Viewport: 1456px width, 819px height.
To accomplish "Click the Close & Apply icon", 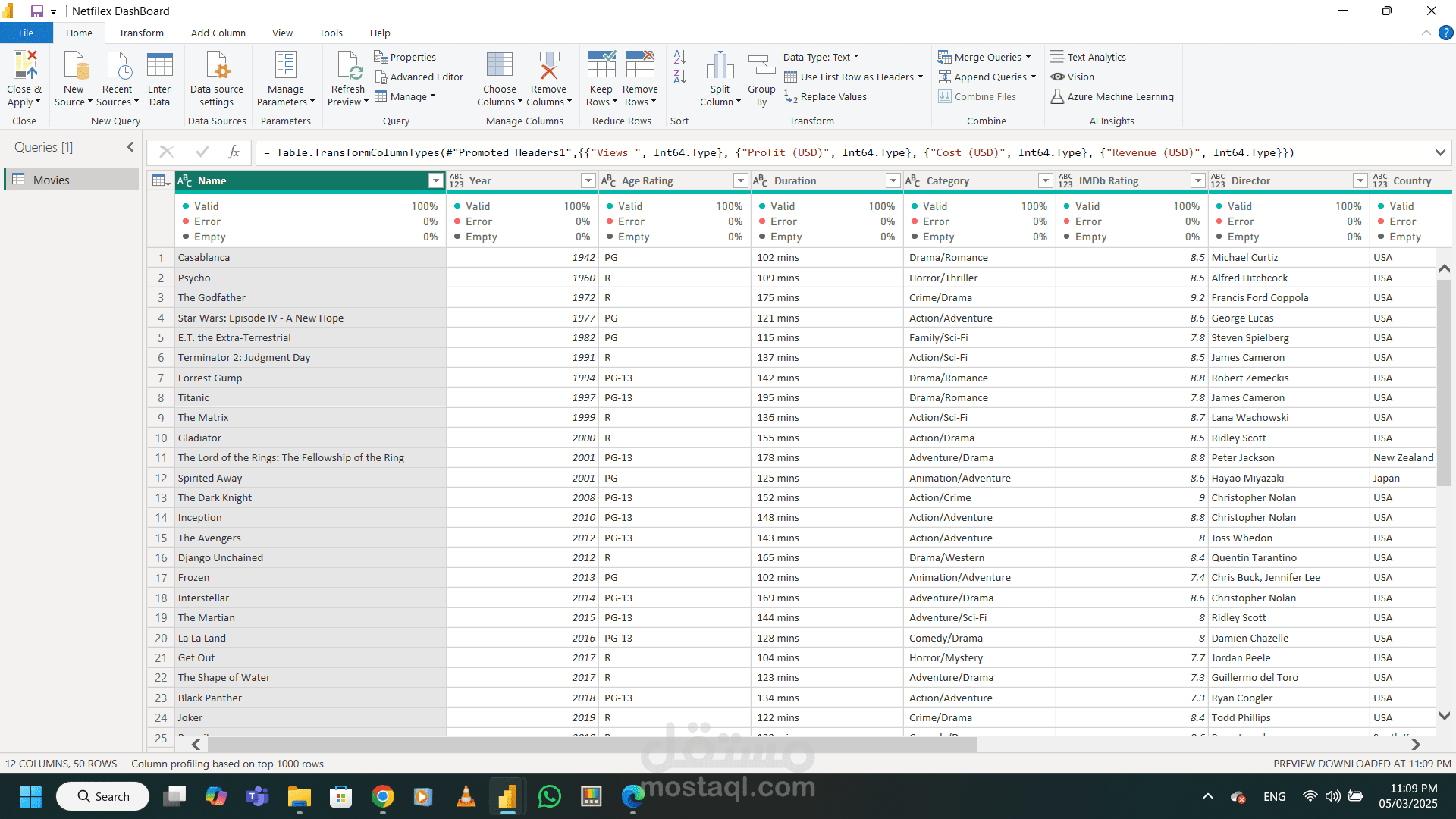I will [x=24, y=66].
